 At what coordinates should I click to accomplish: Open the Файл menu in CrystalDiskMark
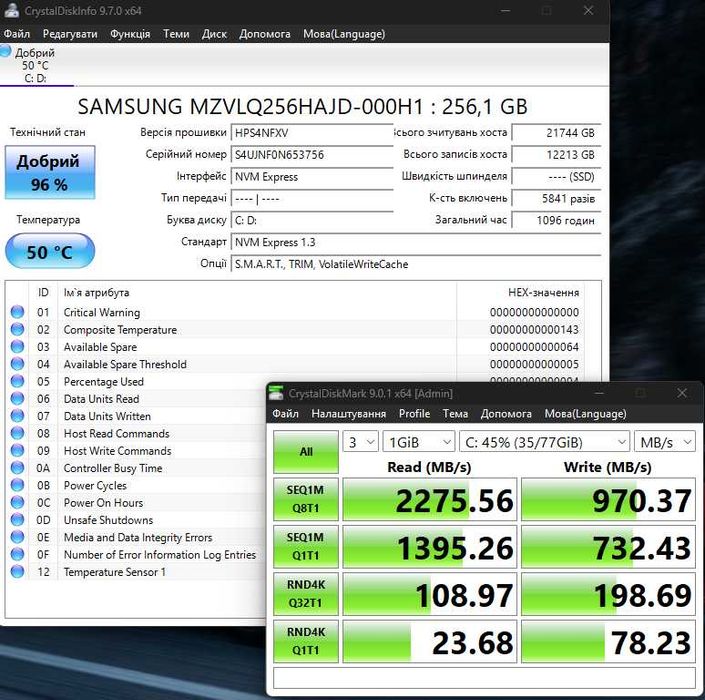coord(285,414)
